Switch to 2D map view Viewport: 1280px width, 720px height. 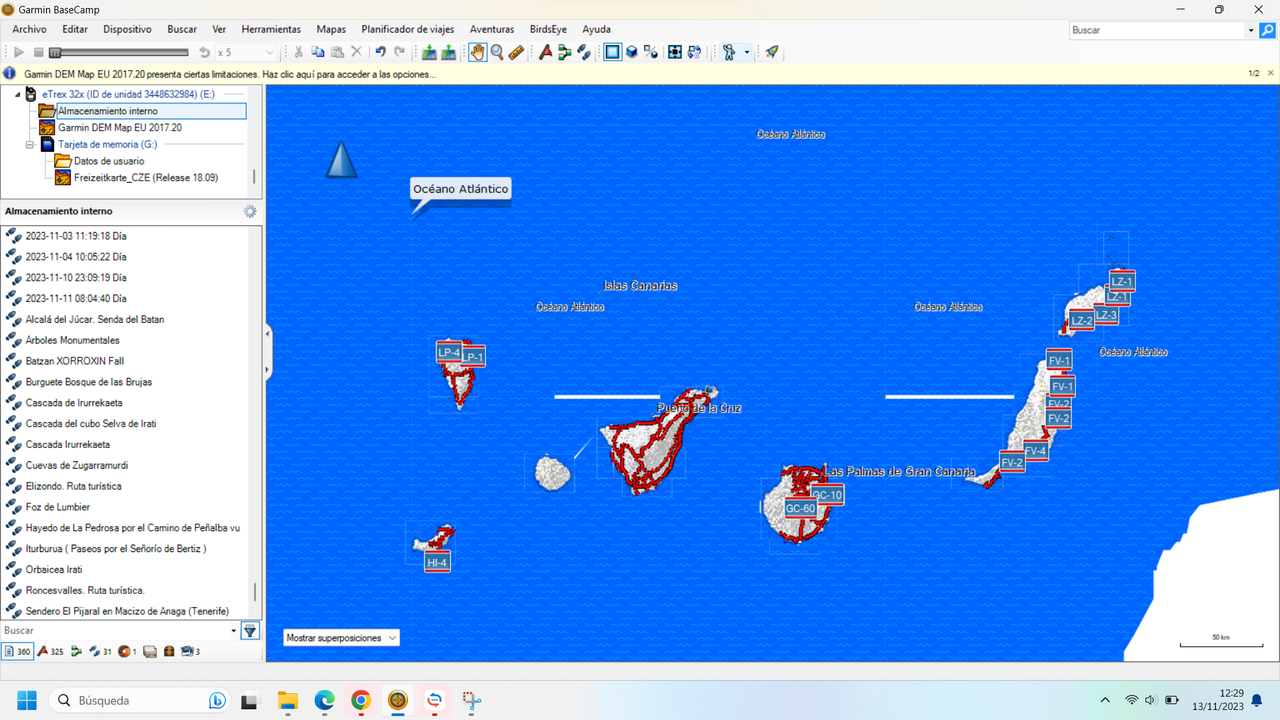(613, 52)
